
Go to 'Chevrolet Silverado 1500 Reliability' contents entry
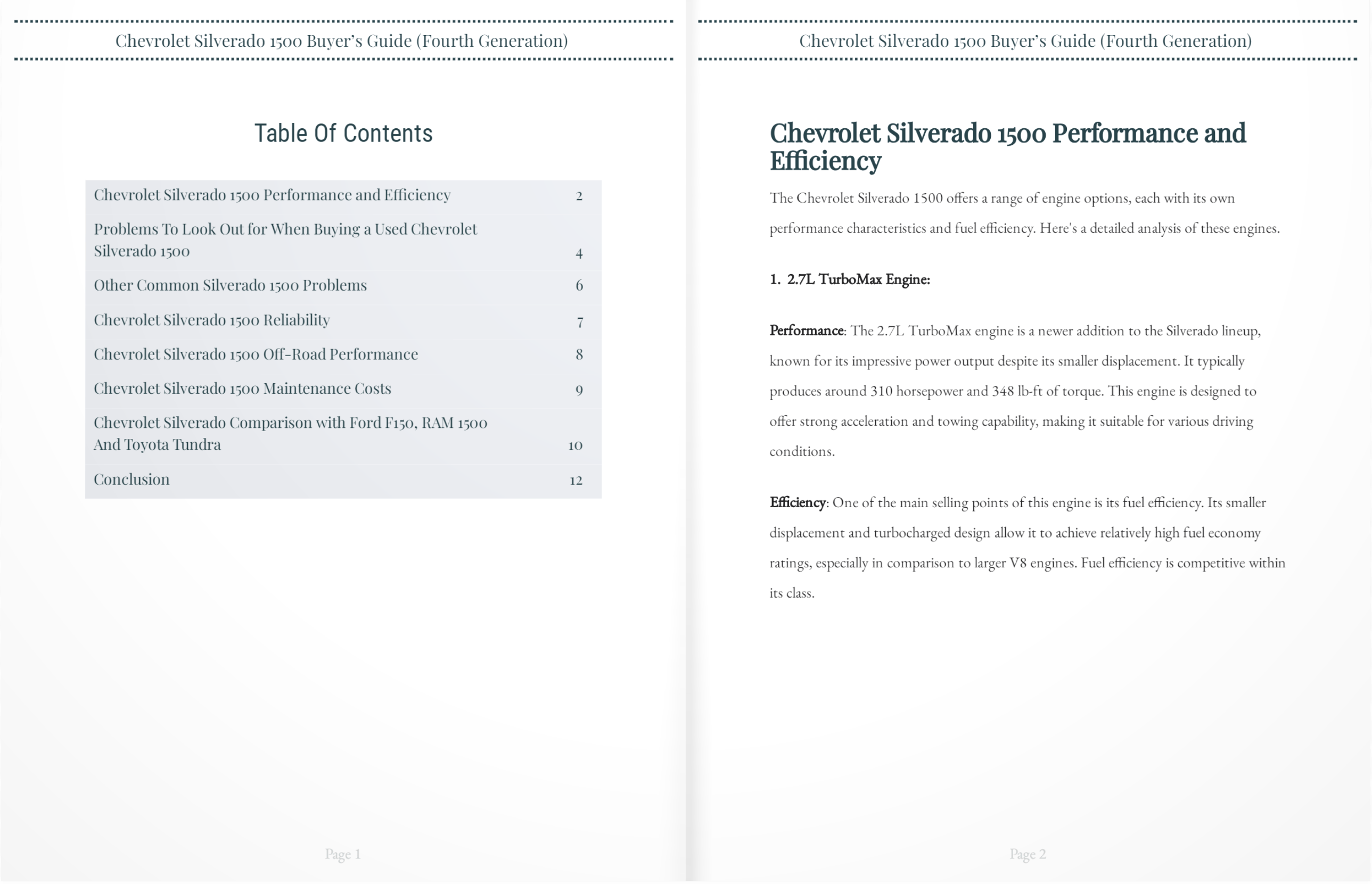pyautogui.click(x=212, y=320)
